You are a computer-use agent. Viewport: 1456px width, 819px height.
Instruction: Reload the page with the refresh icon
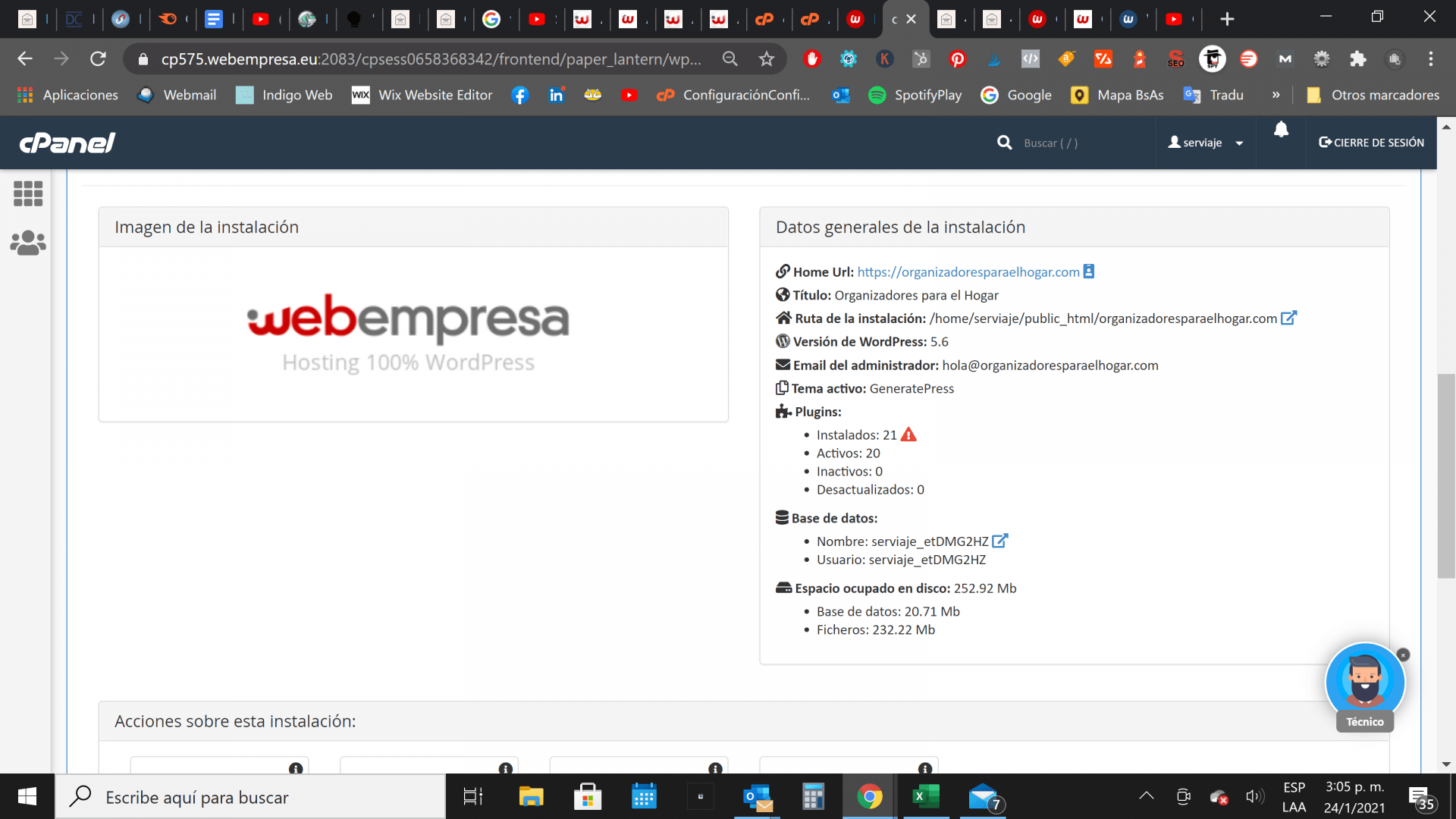click(98, 58)
